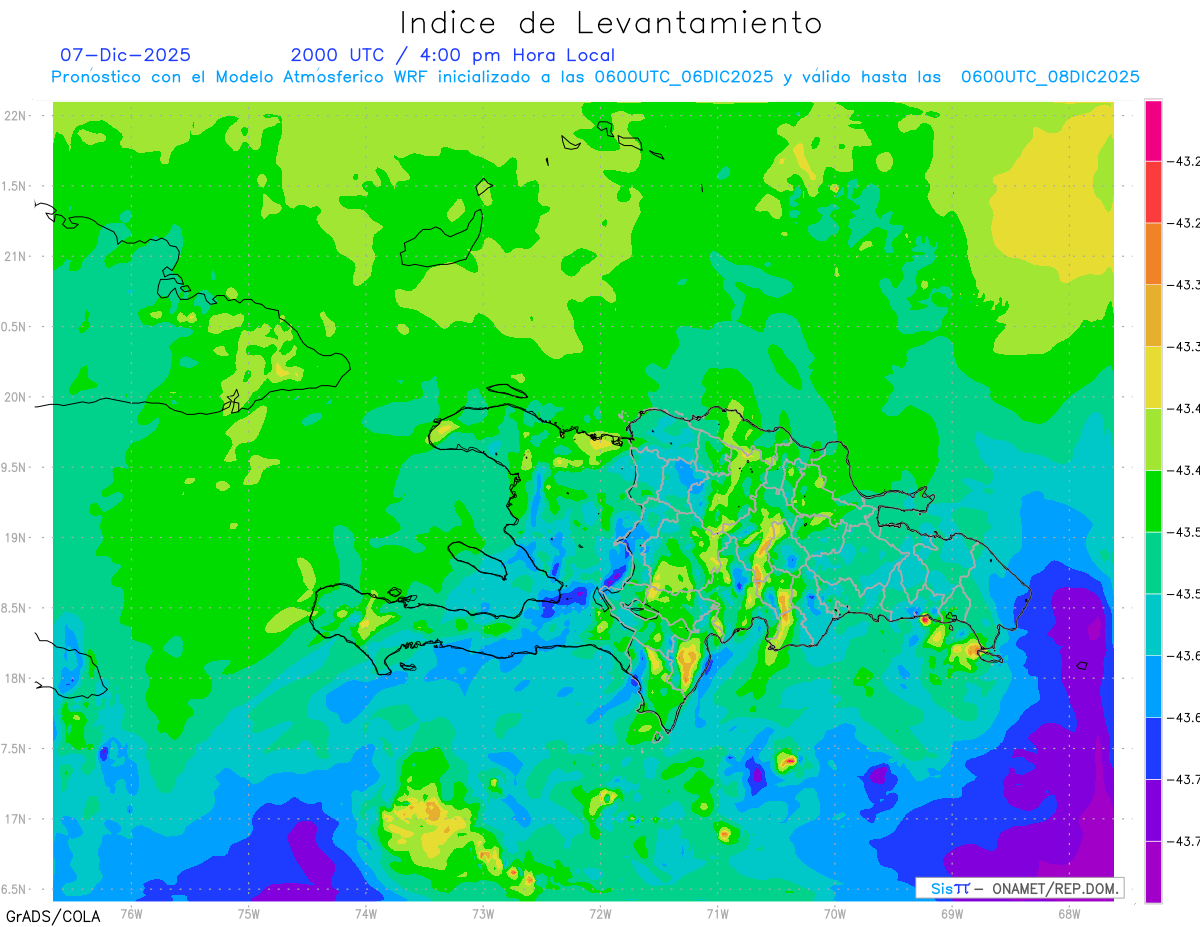Click the '1.5N' latitude label

(x=14, y=186)
